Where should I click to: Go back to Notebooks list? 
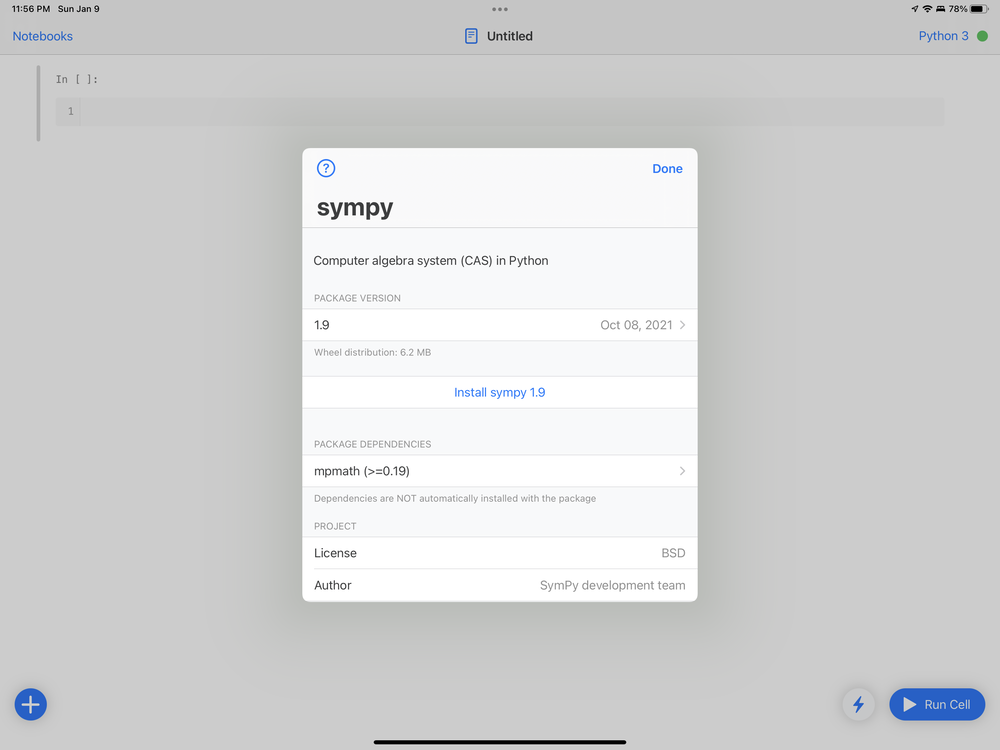pyautogui.click(x=43, y=36)
